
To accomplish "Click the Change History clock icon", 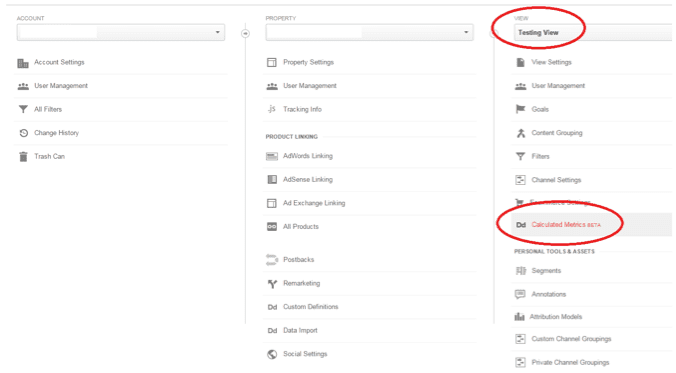I will pyautogui.click(x=24, y=133).
